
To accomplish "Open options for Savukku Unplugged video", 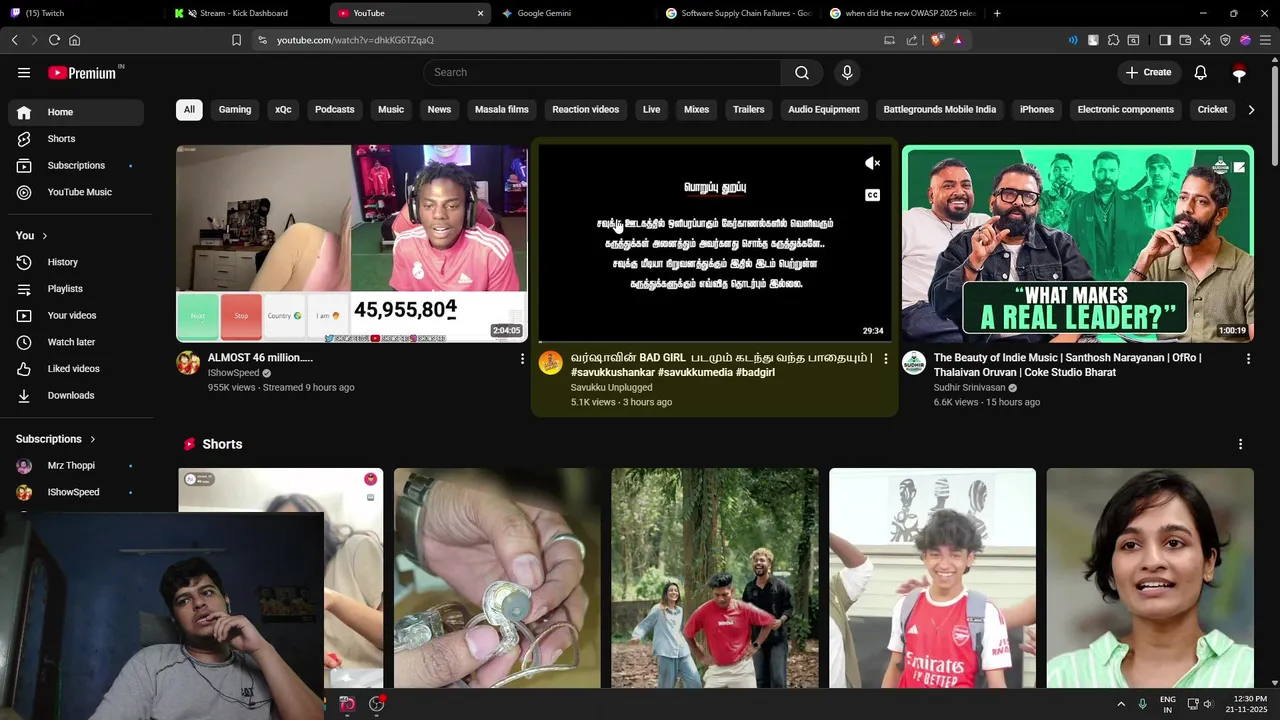I will 885,358.
